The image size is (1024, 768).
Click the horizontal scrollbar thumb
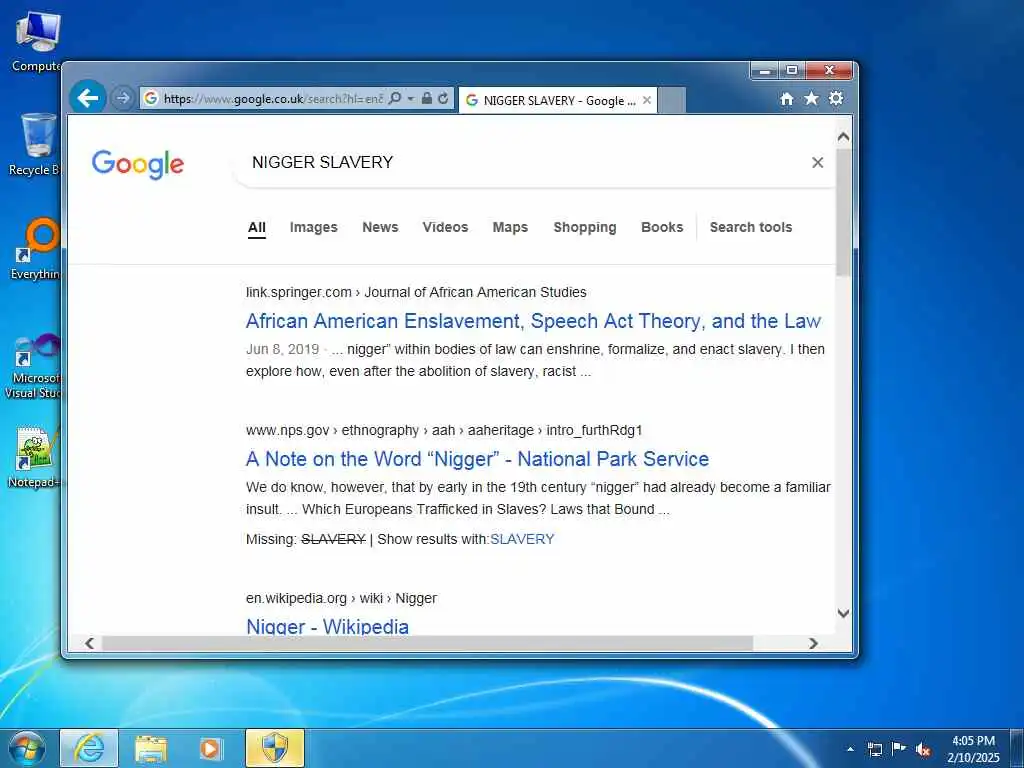coord(428,643)
